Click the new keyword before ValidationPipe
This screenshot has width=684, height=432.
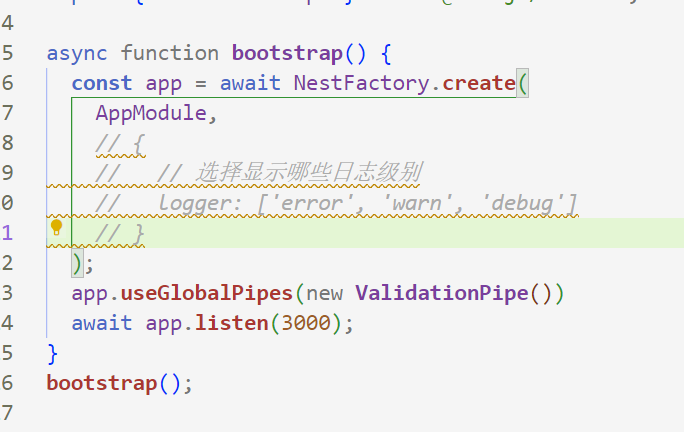click(x=324, y=294)
